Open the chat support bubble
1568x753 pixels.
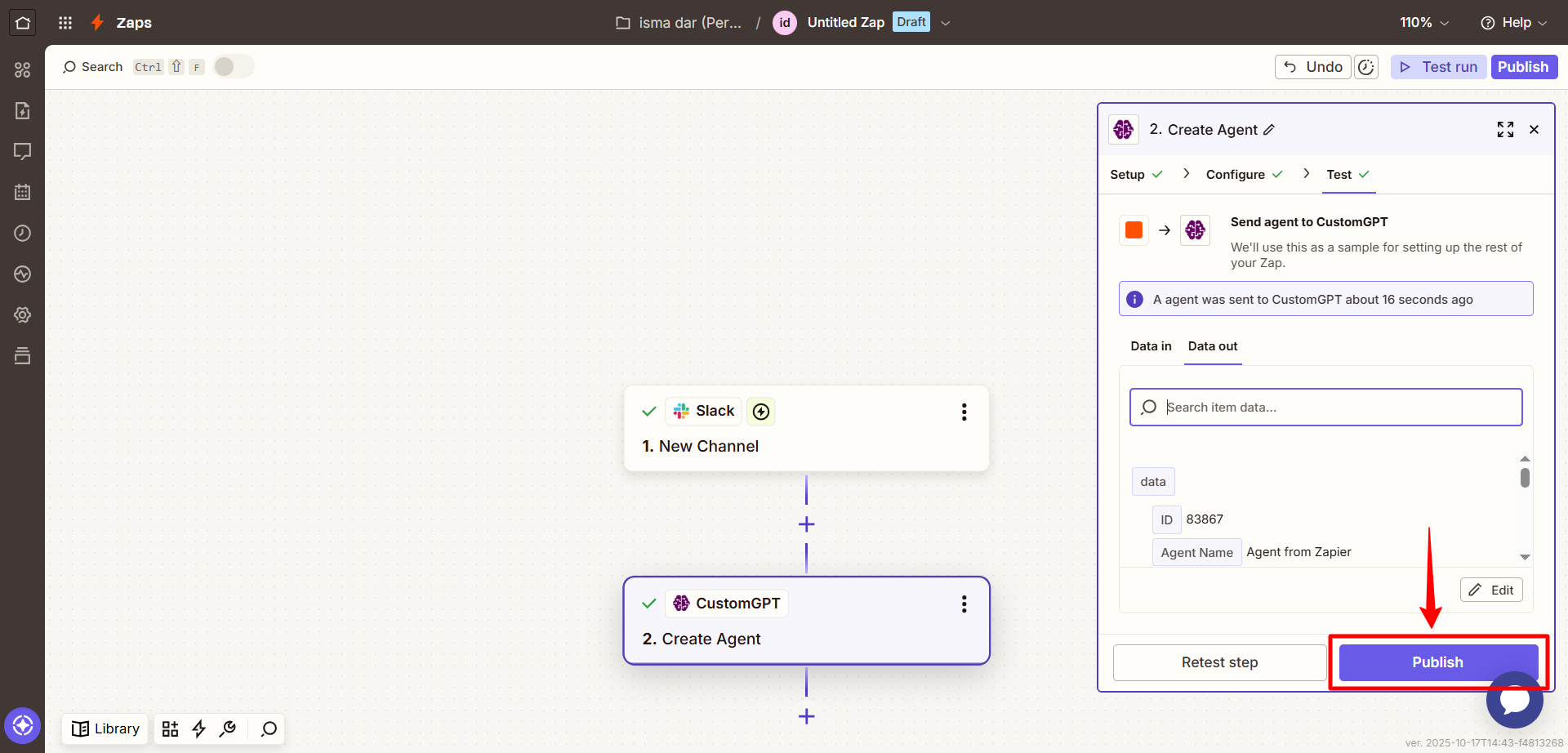(x=1514, y=700)
